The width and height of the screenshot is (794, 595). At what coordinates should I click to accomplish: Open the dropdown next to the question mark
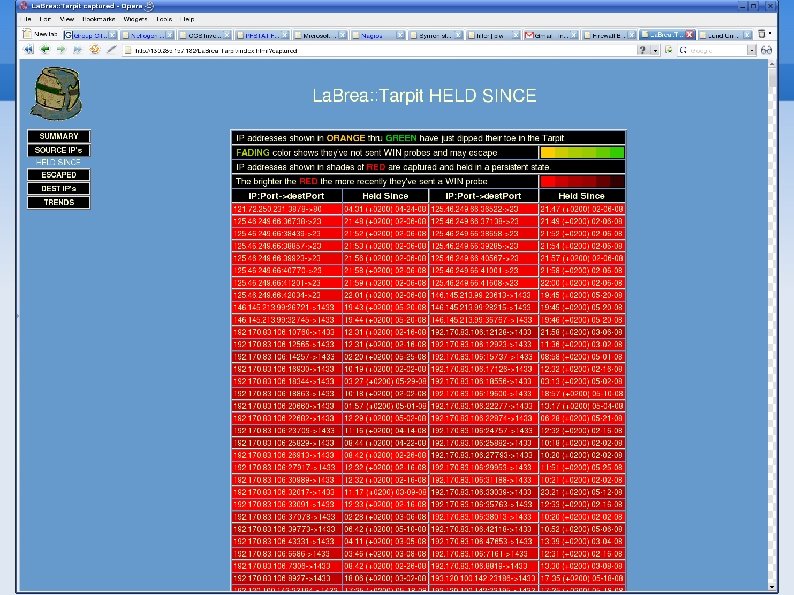click(655, 50)
